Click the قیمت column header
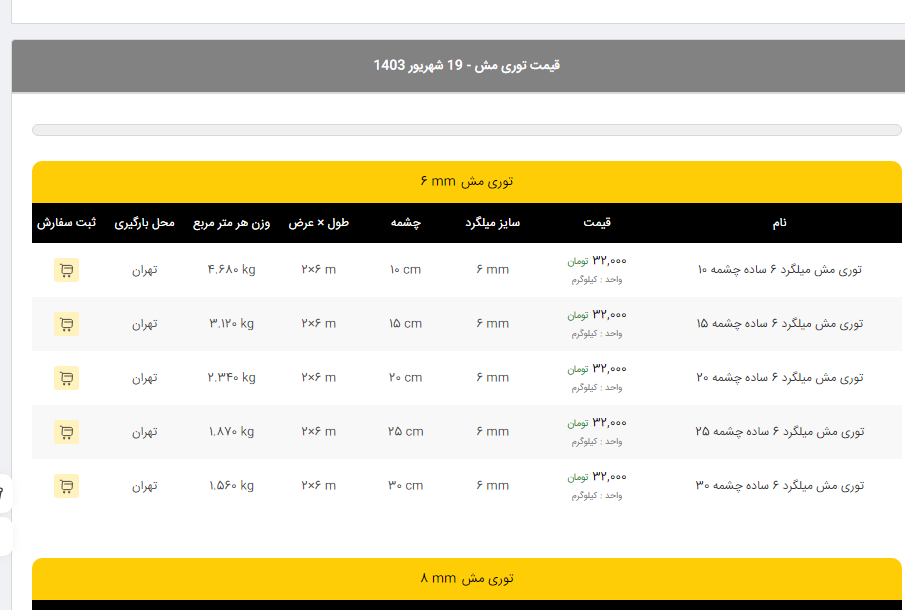The width and height of the screenshot is (905, 610). pyautogui.click(x=597, y=223)
